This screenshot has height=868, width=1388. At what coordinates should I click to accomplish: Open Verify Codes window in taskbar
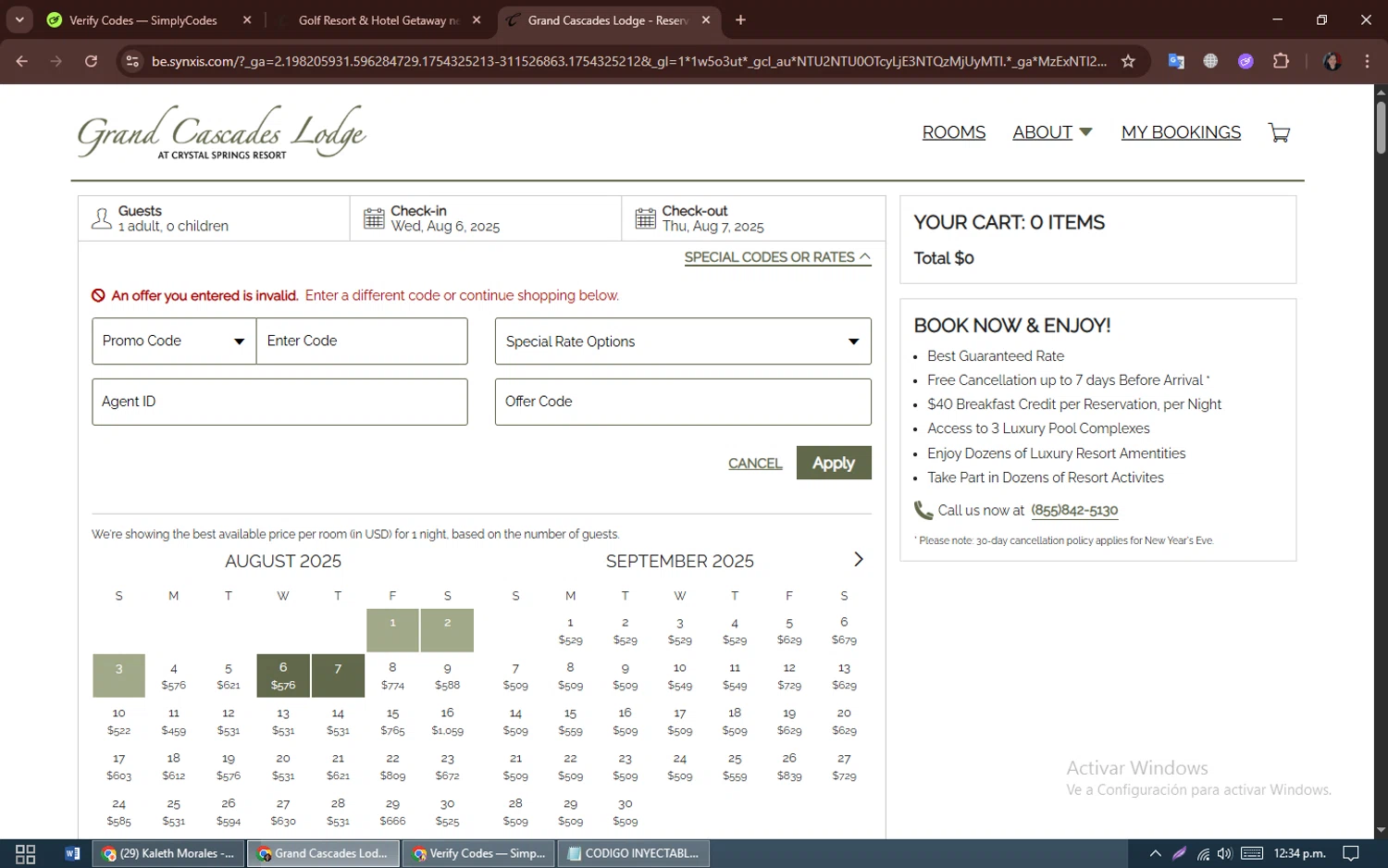(x=478, y=853)
